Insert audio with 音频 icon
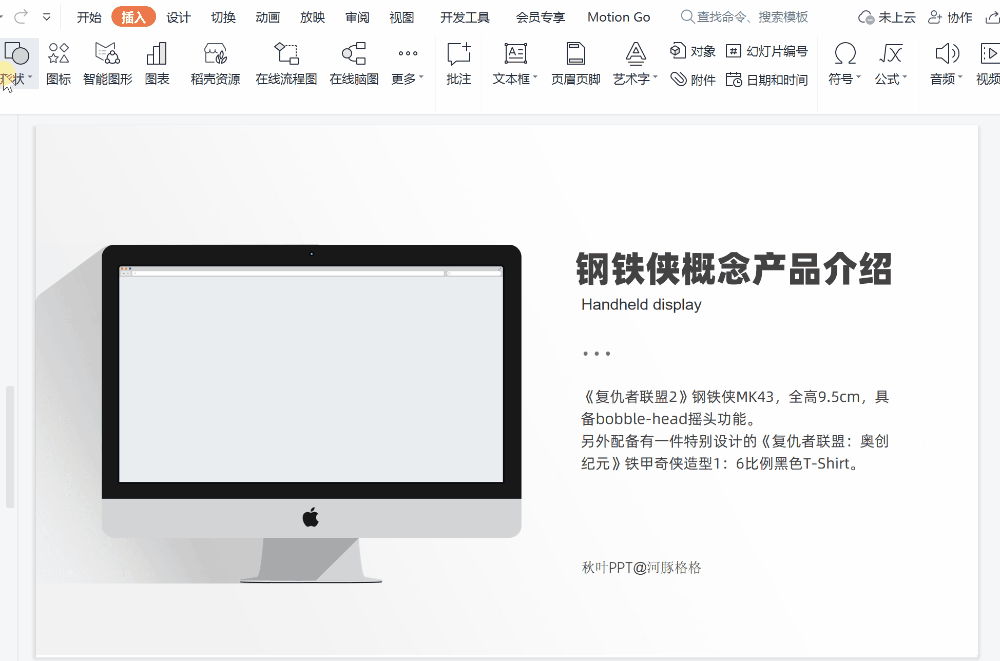 pos(946,54)
